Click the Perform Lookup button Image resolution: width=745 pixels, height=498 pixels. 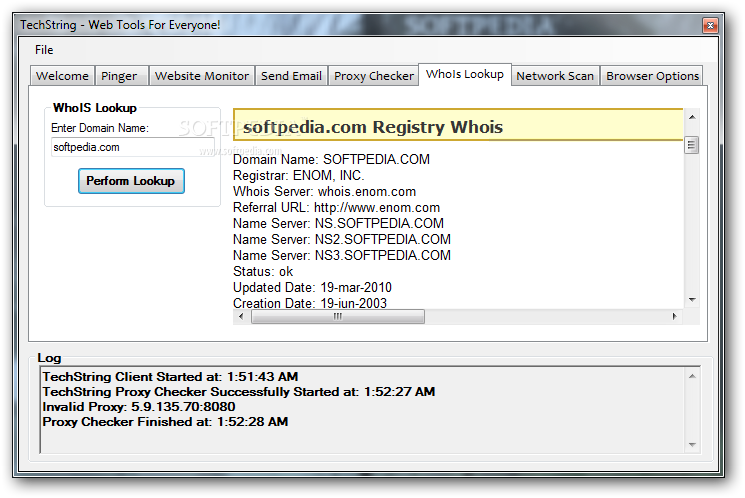[131, 181]
